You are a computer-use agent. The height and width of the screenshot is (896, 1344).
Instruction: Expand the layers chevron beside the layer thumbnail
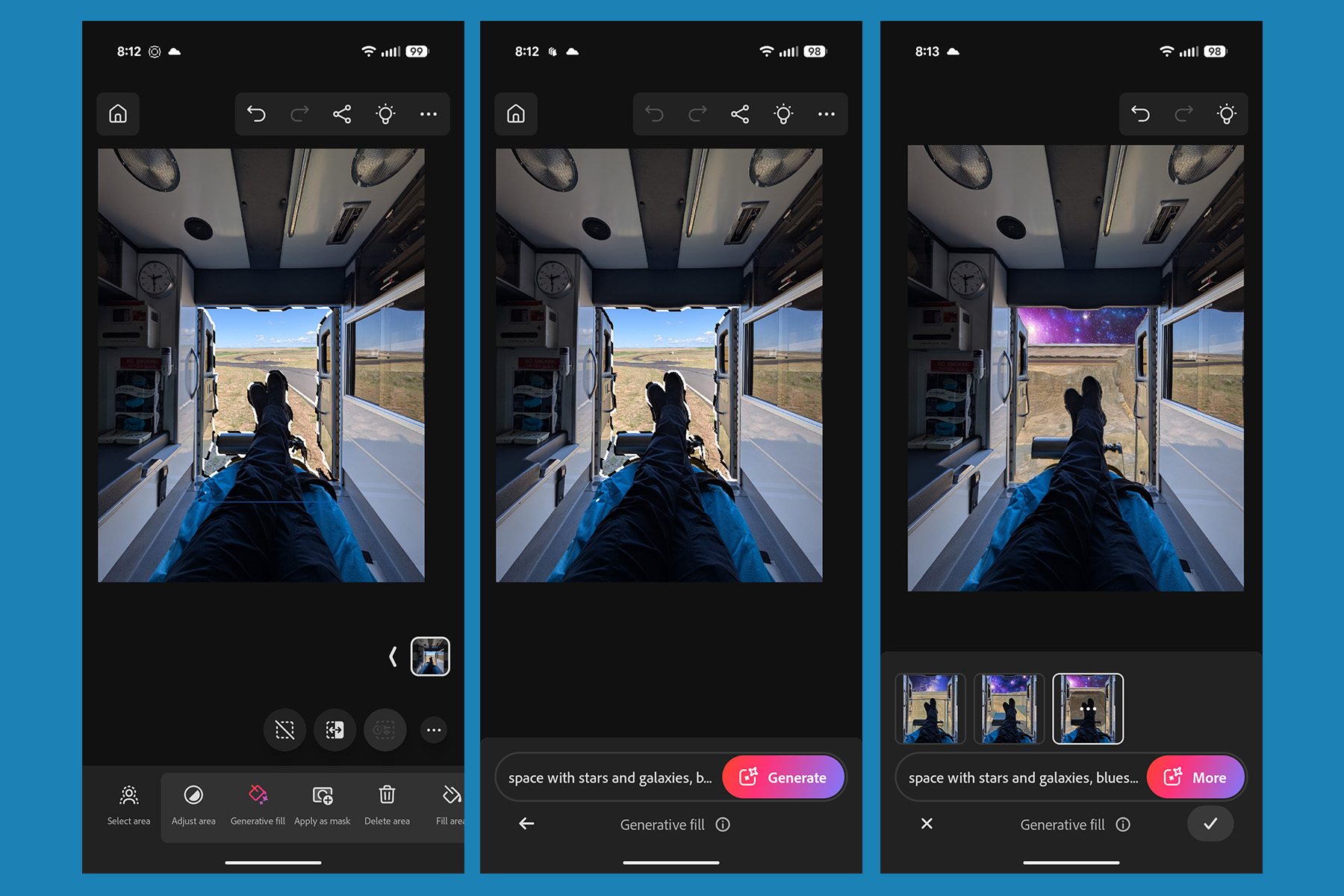coord(393,656)
